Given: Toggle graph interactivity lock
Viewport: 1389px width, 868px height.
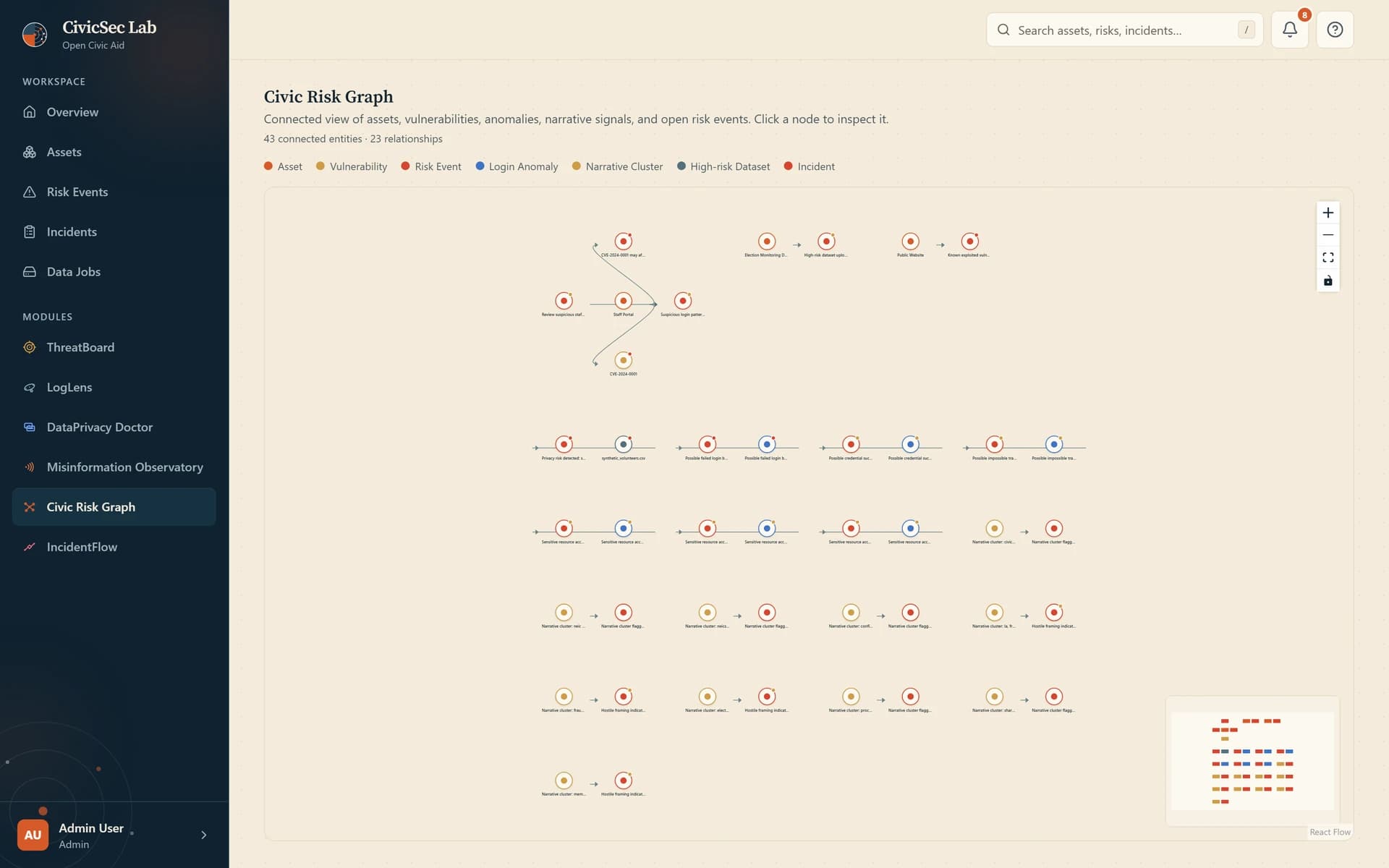Looking at the screenshot, I should (x=1328, y=281).
